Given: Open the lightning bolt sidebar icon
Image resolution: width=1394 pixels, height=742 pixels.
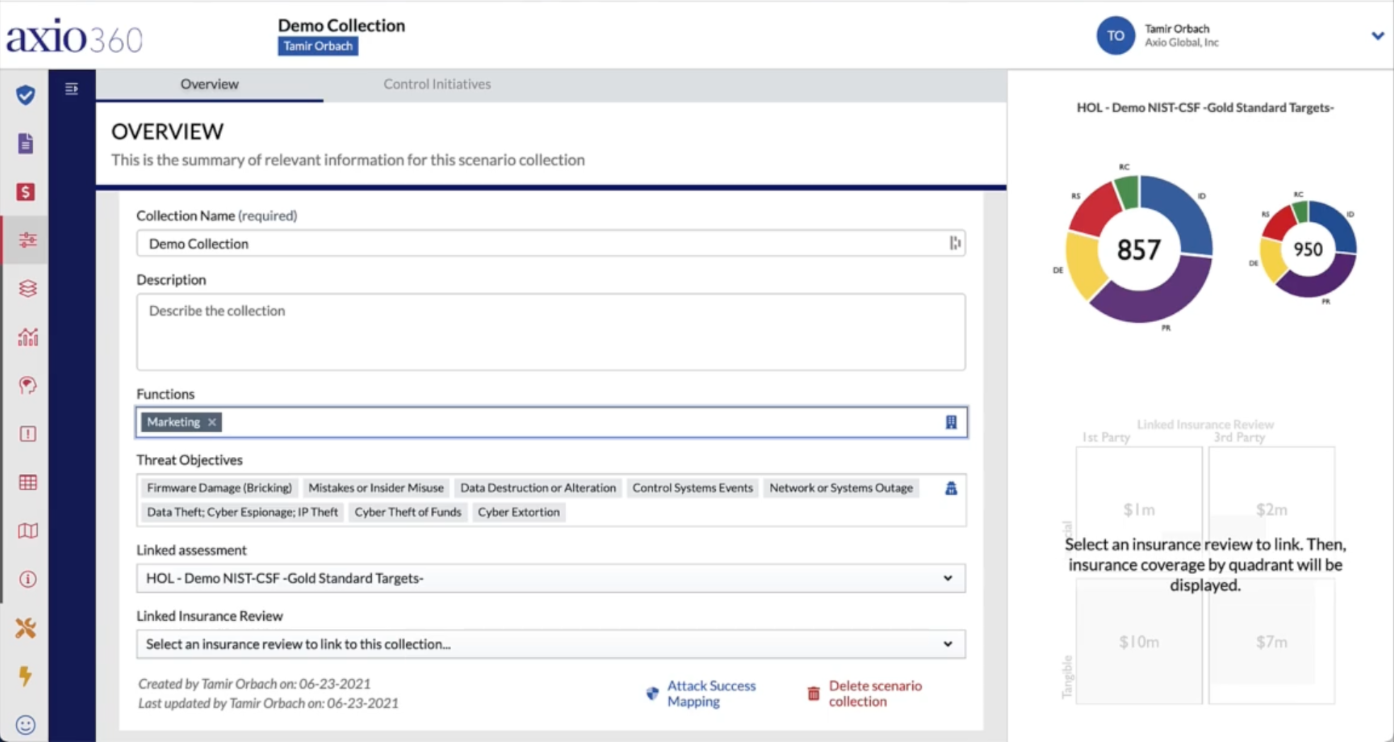Looking at the screenshot, I should 26,676.
